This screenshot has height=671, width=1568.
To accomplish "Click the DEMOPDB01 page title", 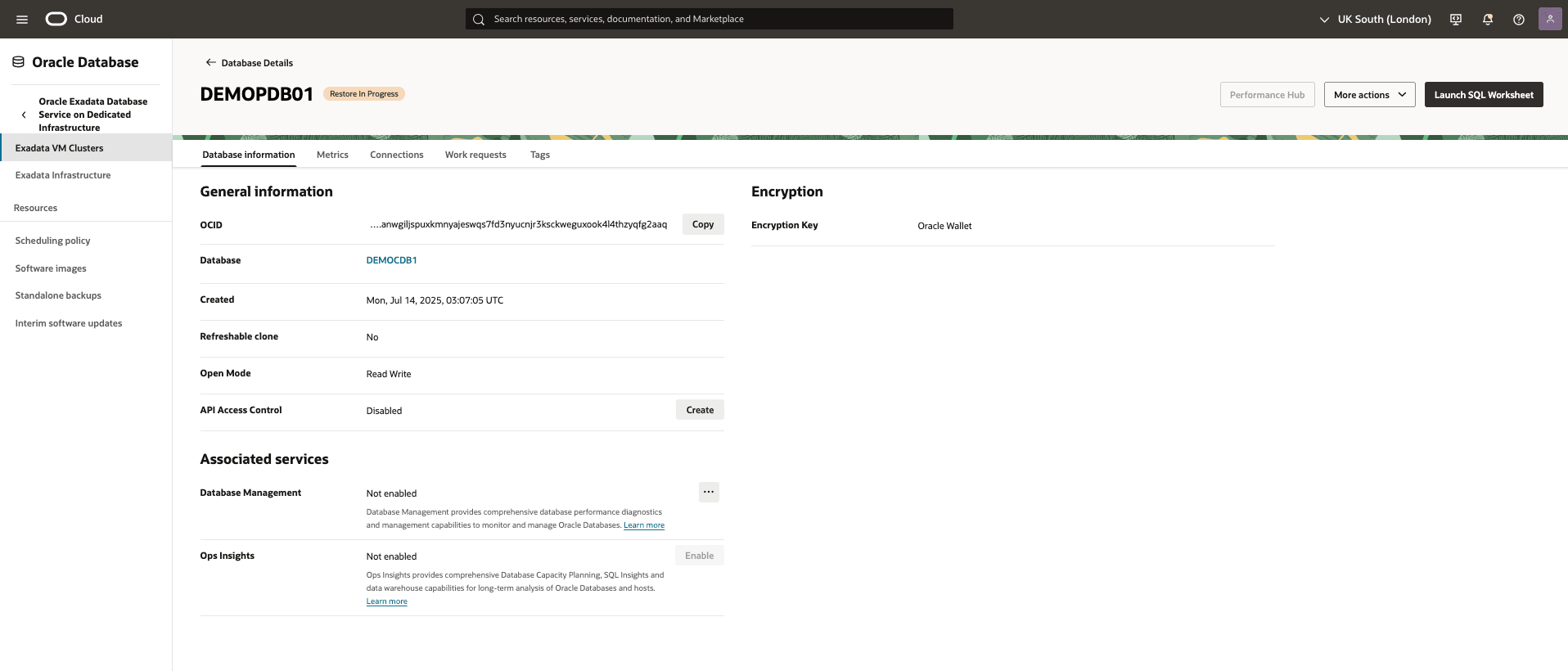I will [x=257, y=94].
